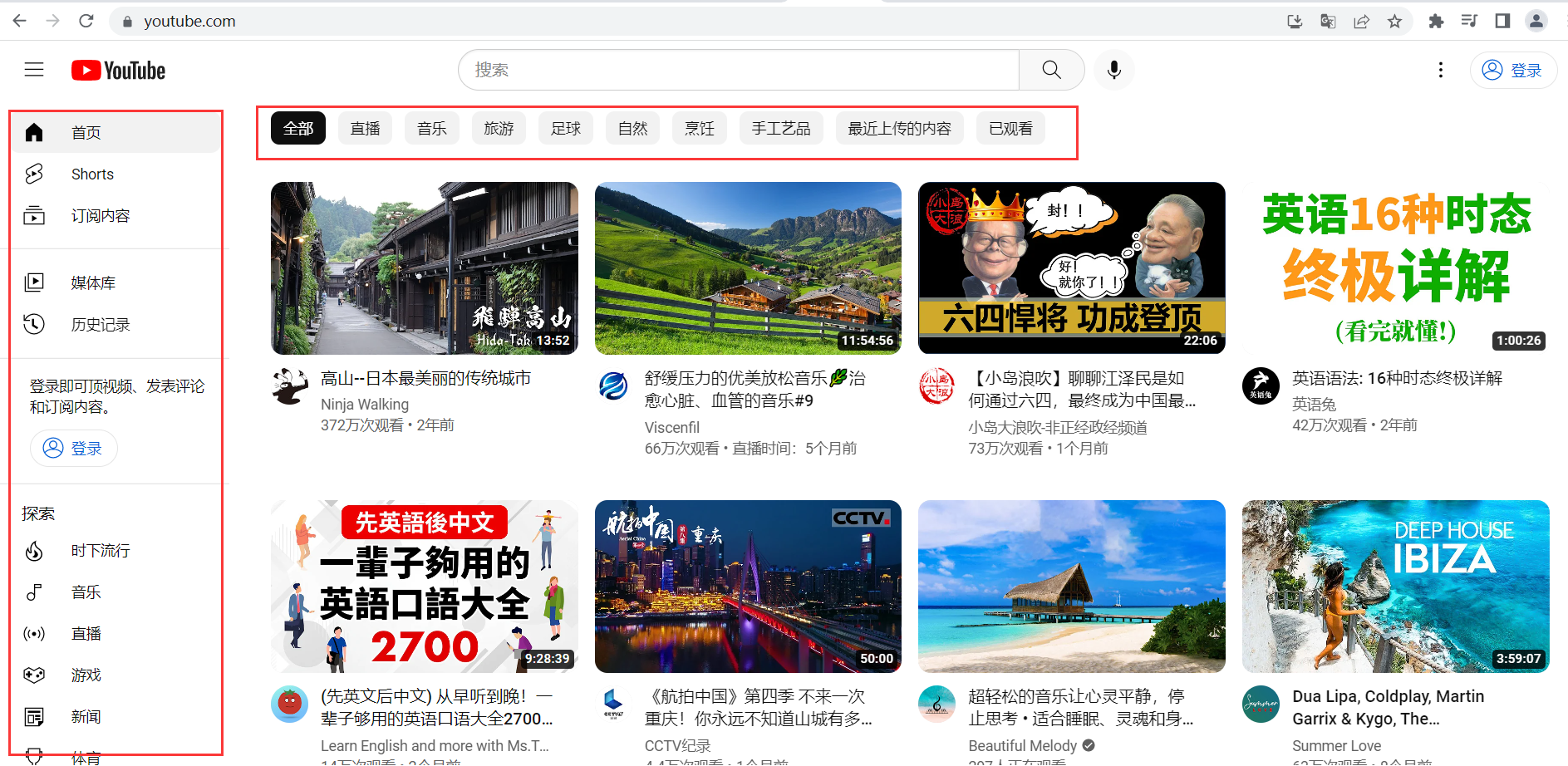Collapse the sidebar with the hamburger icon
Viewport: 1568px width, 766px height.
(x=34, y=70)
